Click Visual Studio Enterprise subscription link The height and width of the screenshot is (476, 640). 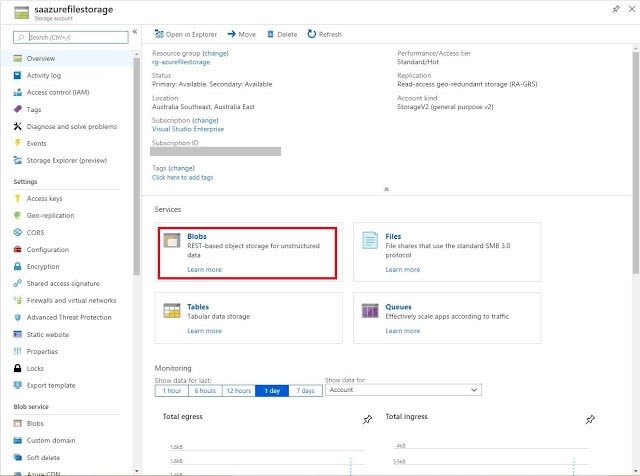tap(188, 129)
